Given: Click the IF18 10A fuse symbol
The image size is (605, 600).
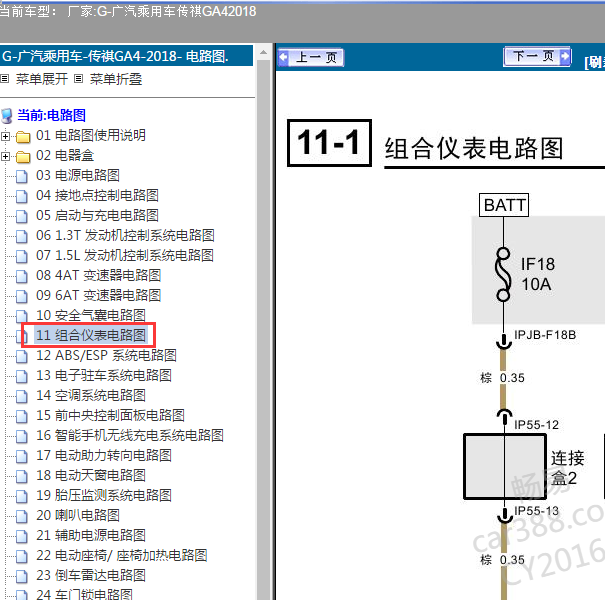Looking at the screenshot, I should tap(503, 274).
